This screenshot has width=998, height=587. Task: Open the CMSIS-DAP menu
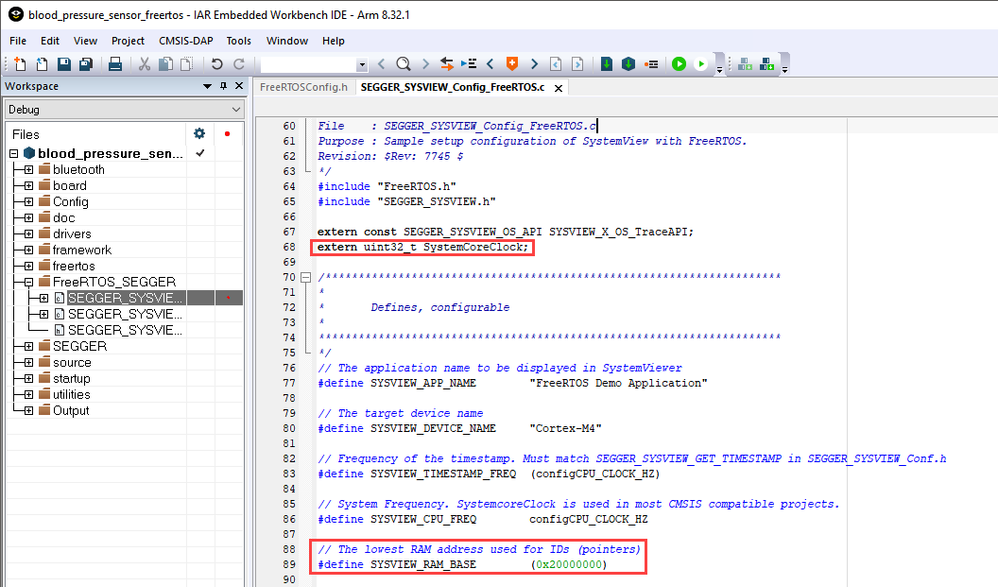[186, 41]
